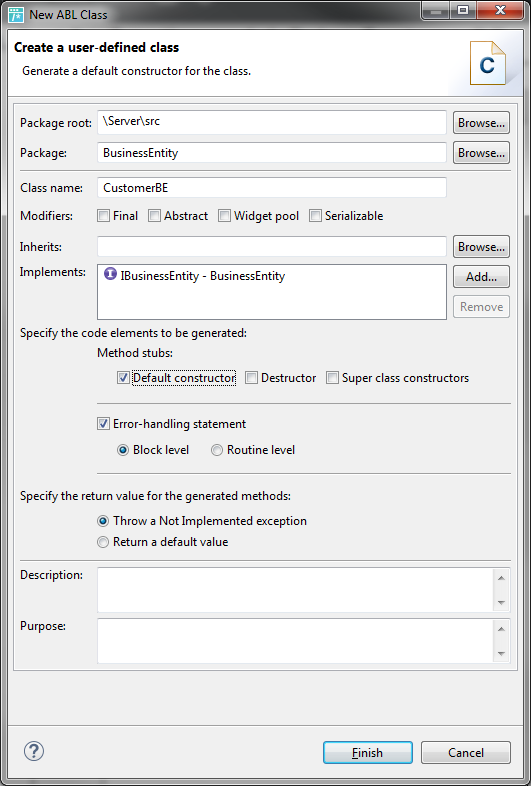Browse for the Package root
This screenshot has height=786, width=531.
[x=481, y=122]
